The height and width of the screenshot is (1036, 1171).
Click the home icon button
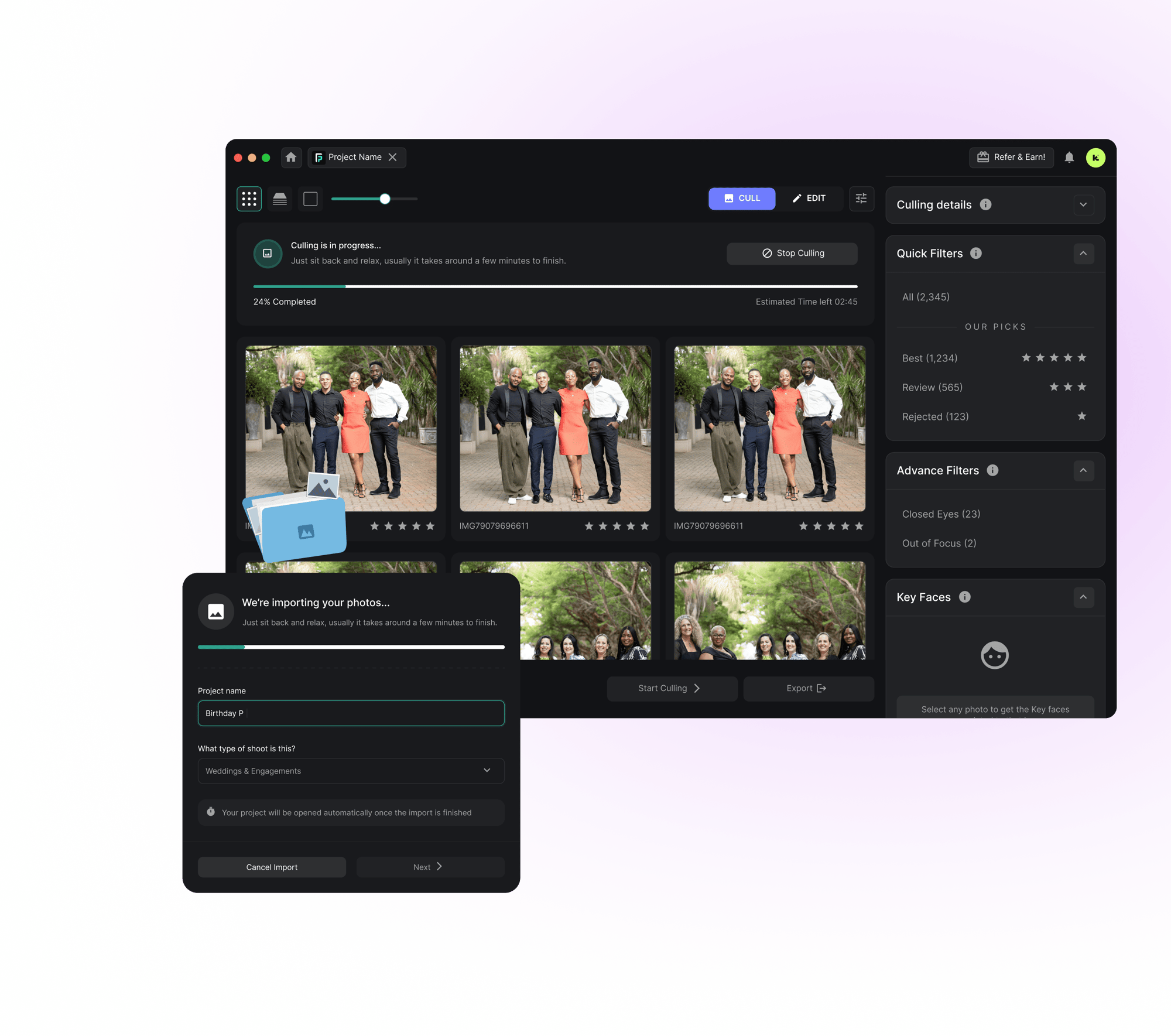click(x=291, y=158)
